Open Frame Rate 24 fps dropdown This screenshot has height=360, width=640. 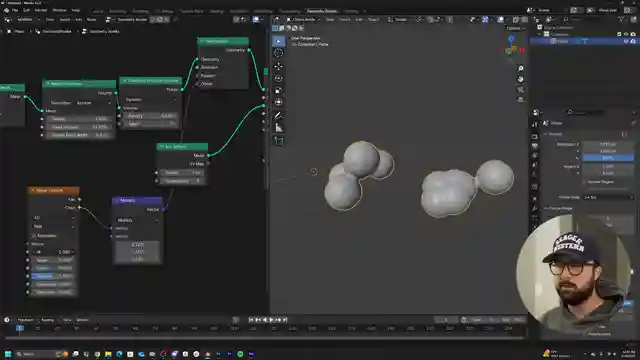[608, 198]
